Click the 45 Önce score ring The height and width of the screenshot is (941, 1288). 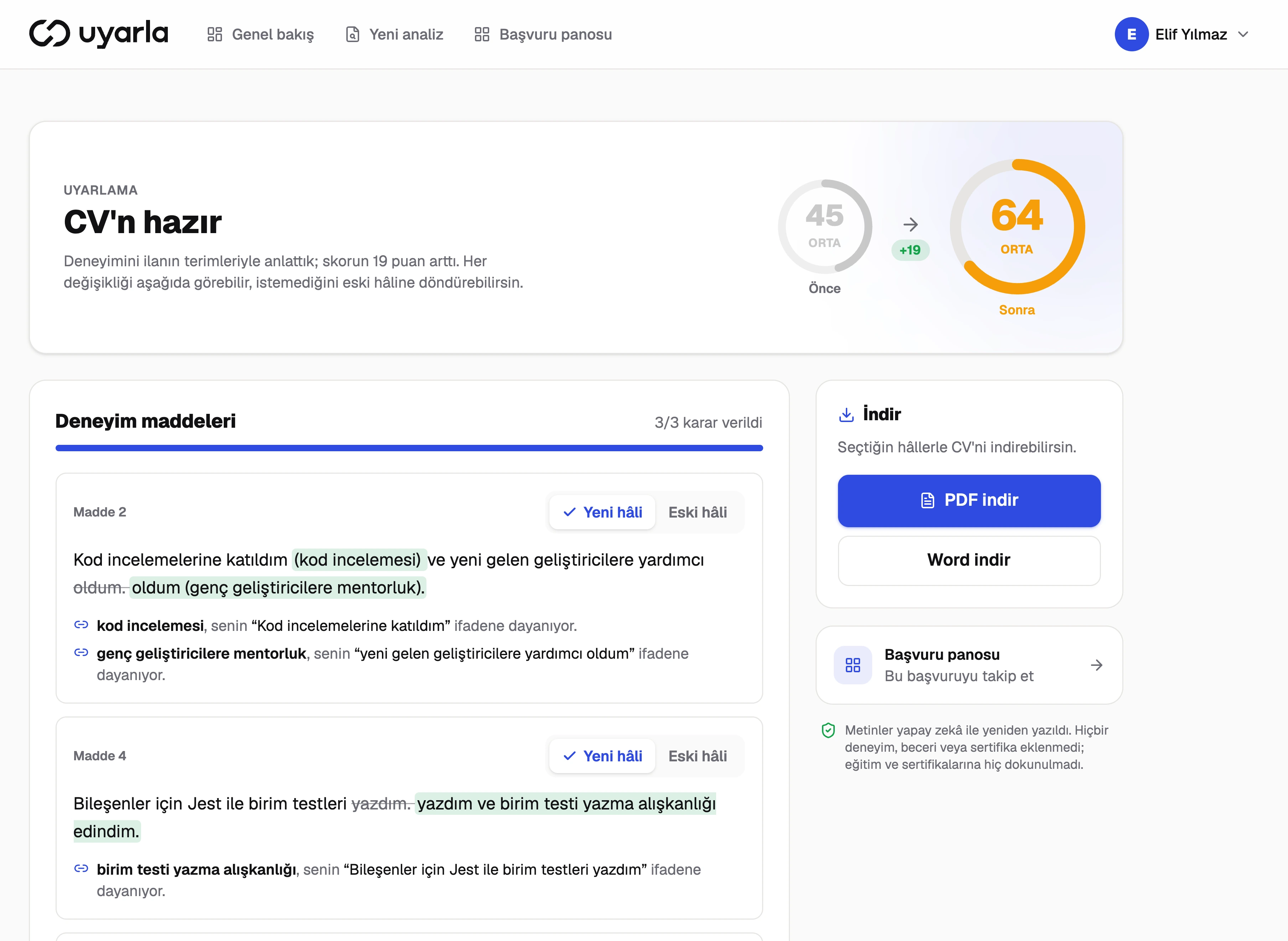coord(824,227)
